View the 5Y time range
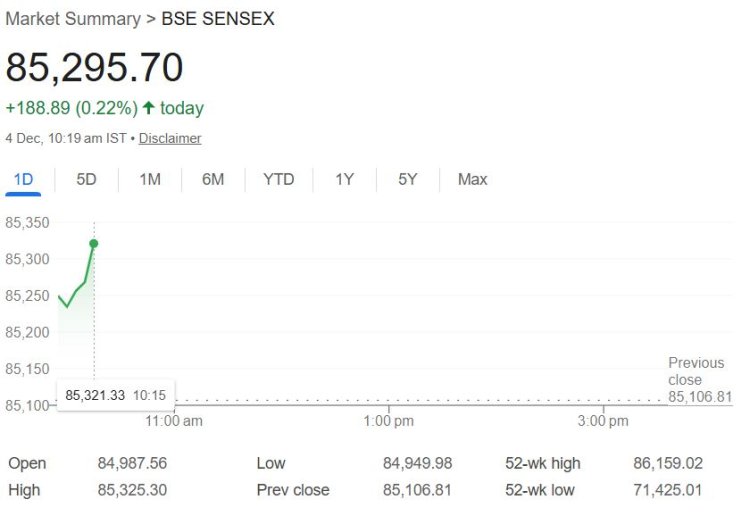750x516 pixels. [x=407, y=179]
